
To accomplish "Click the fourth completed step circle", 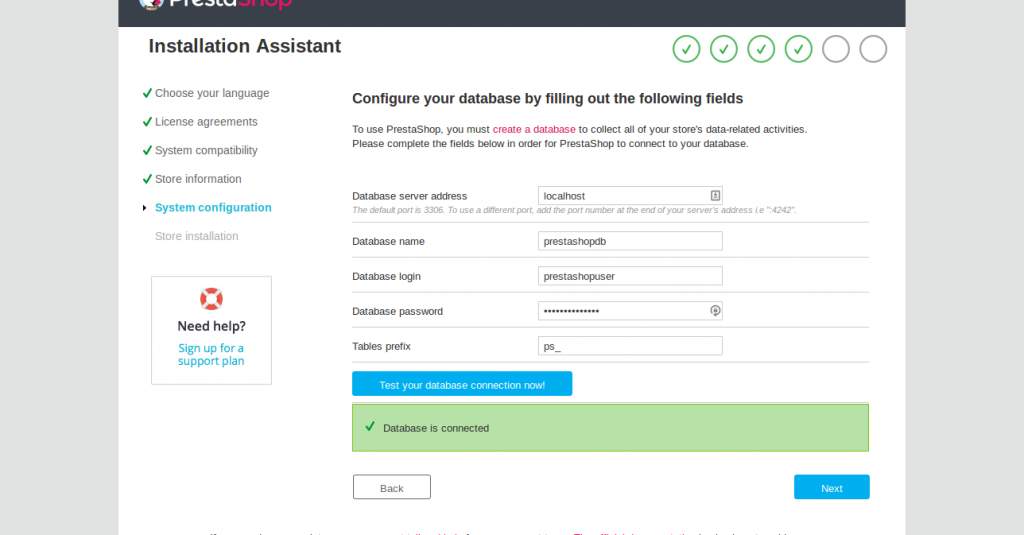I will pyautogui.click(x=799, y=49).
